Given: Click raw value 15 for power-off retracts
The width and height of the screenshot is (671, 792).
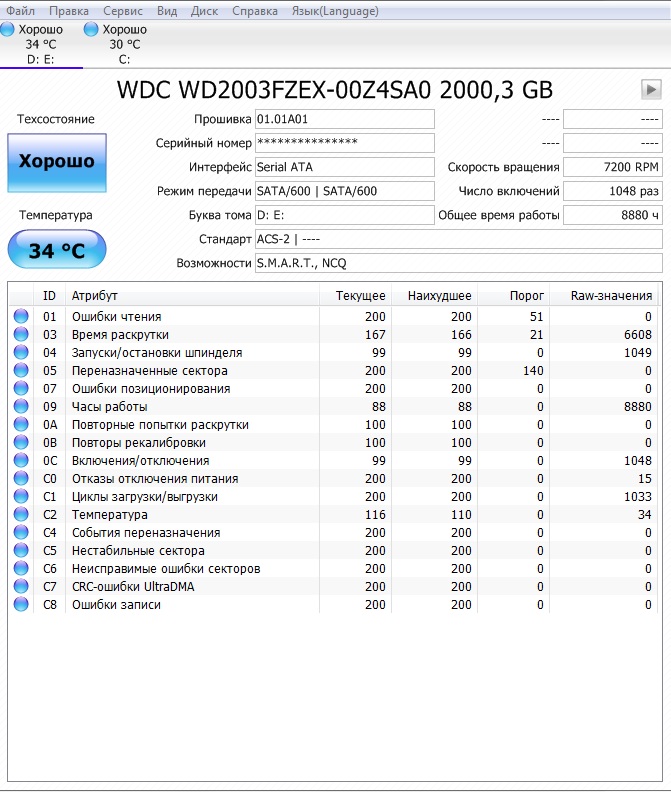Looking at the screenshot, I should (645, 478).
